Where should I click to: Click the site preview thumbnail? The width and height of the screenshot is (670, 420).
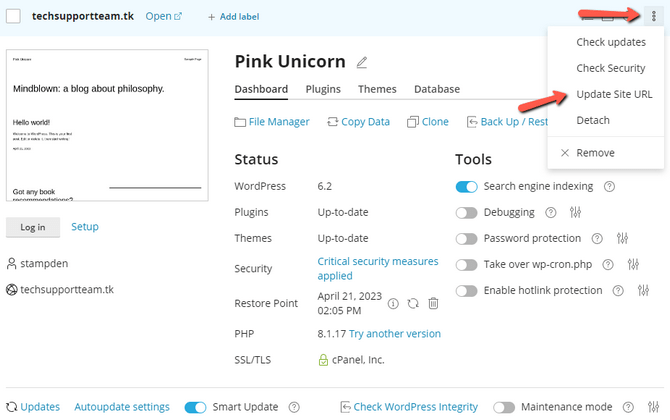click(x=106, y=126)
